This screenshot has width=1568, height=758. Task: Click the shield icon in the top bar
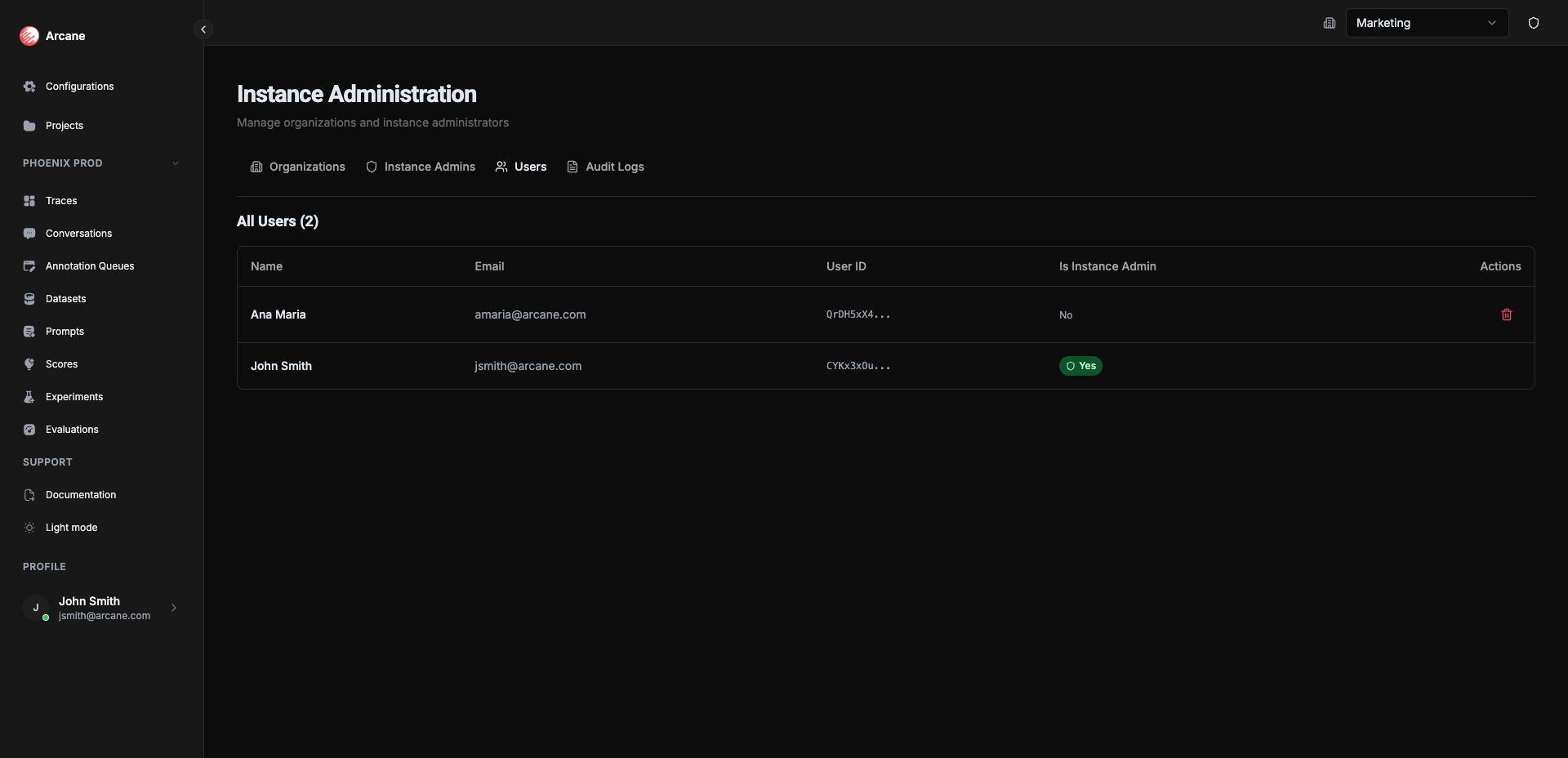coord(1534,23)
